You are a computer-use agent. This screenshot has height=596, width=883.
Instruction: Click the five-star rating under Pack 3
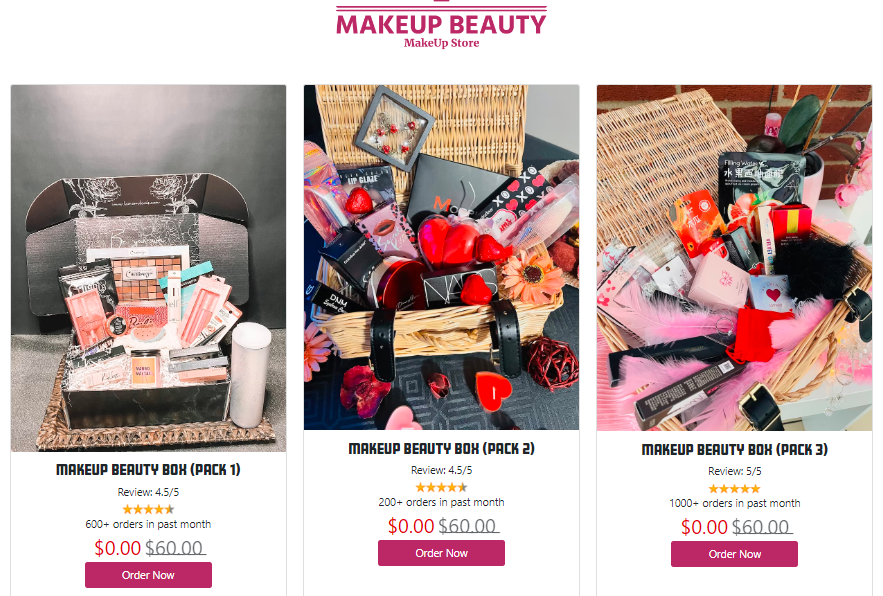click(x=734, y=488)
